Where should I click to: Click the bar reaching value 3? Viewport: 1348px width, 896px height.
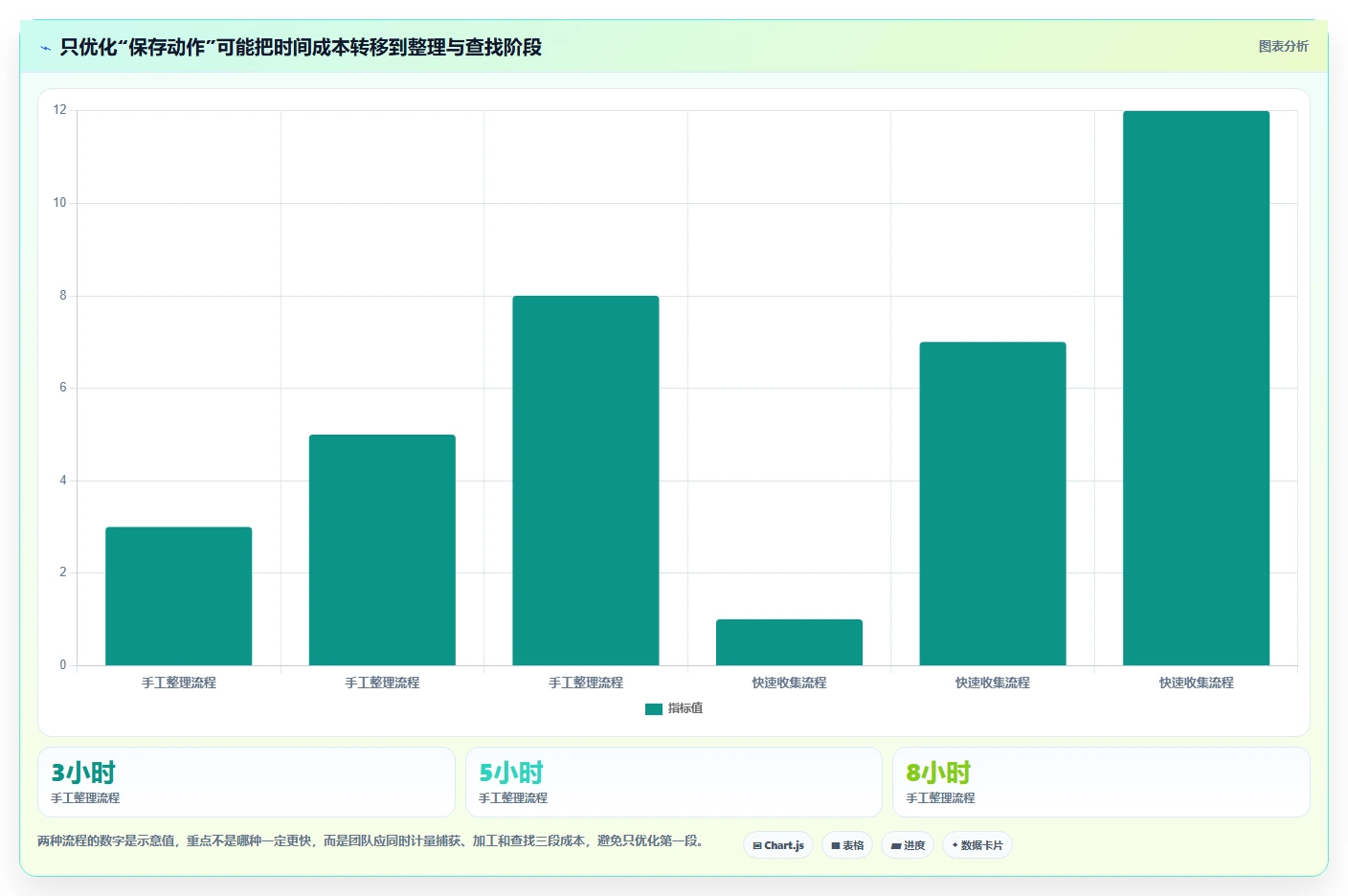pos(179,595)
